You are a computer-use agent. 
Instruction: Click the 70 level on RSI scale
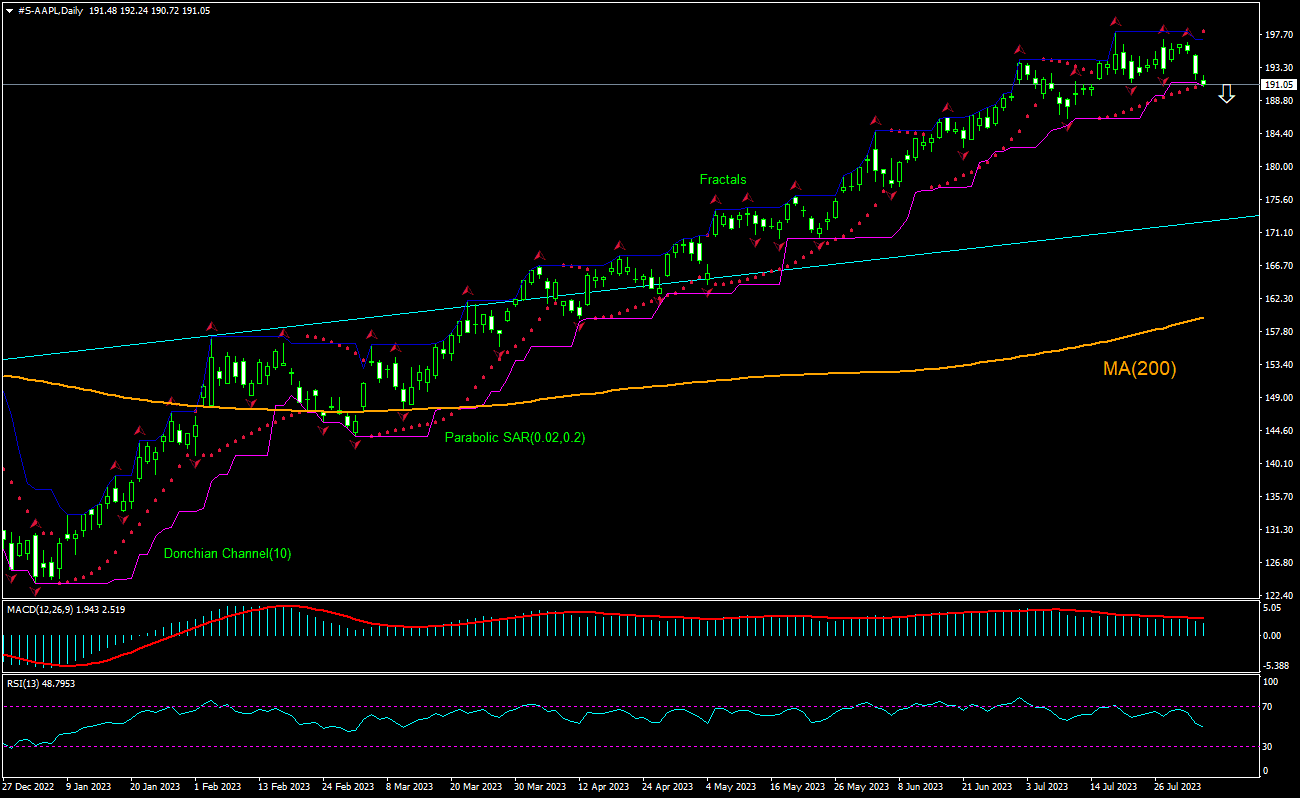(1268, 707)
